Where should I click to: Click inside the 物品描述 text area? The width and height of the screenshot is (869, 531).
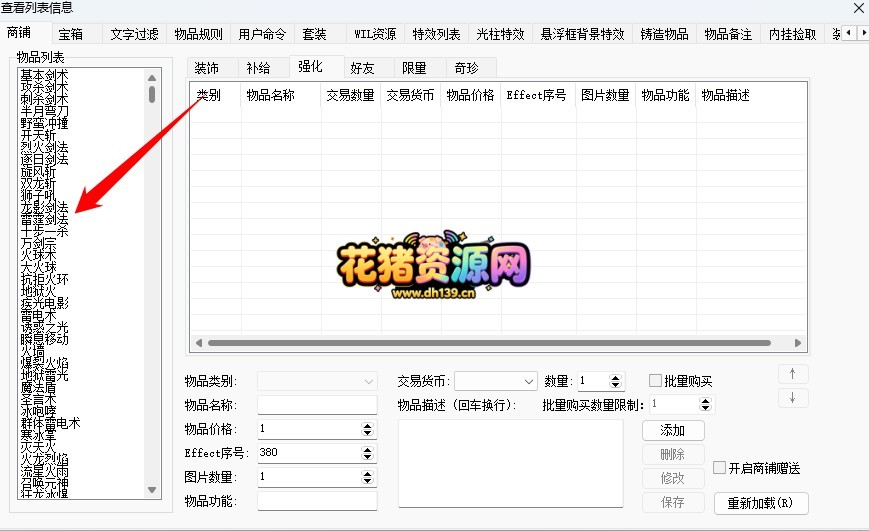pyautogui.click(x=510, y=463)
